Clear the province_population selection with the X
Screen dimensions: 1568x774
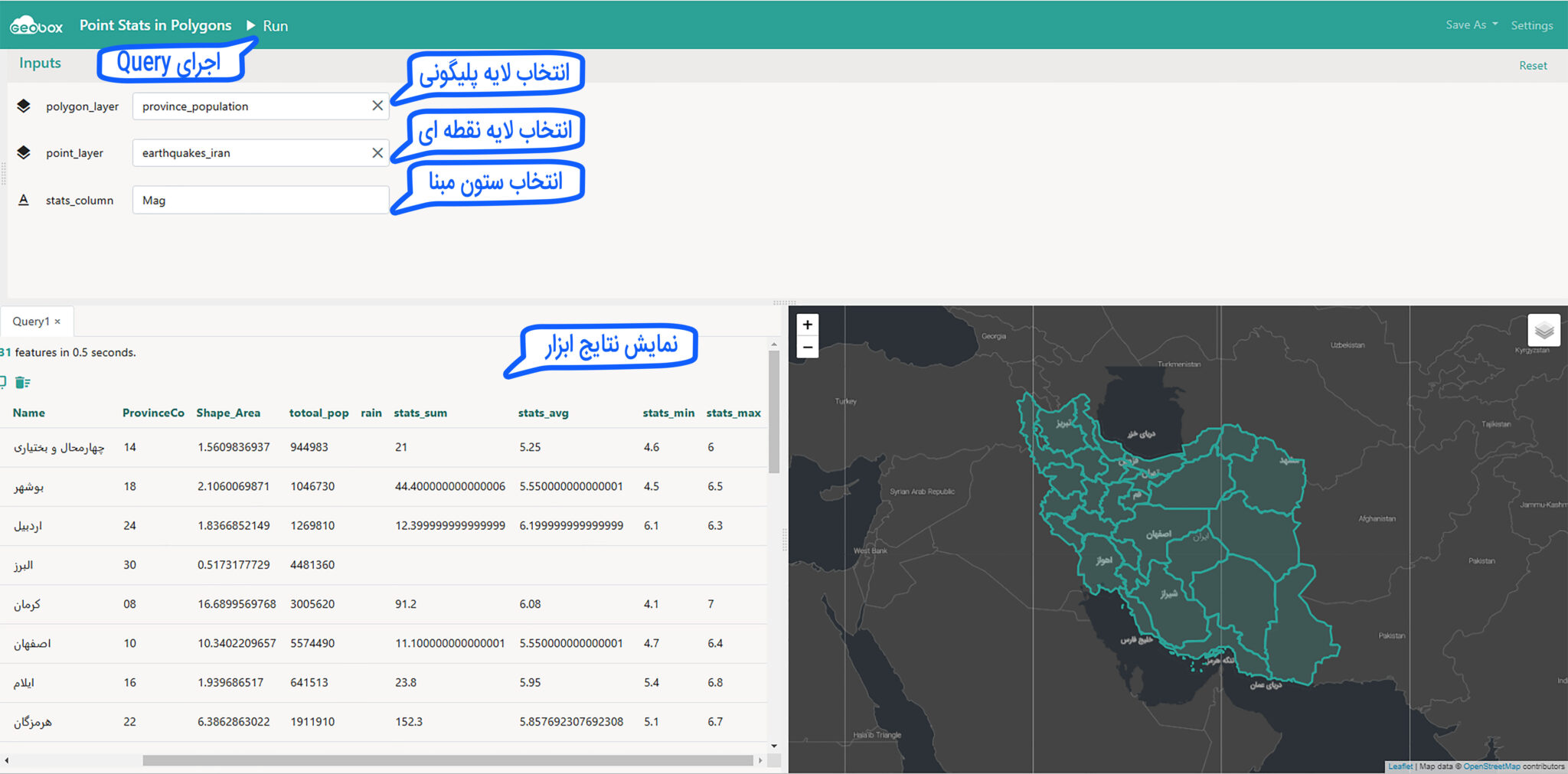[377, 106]
